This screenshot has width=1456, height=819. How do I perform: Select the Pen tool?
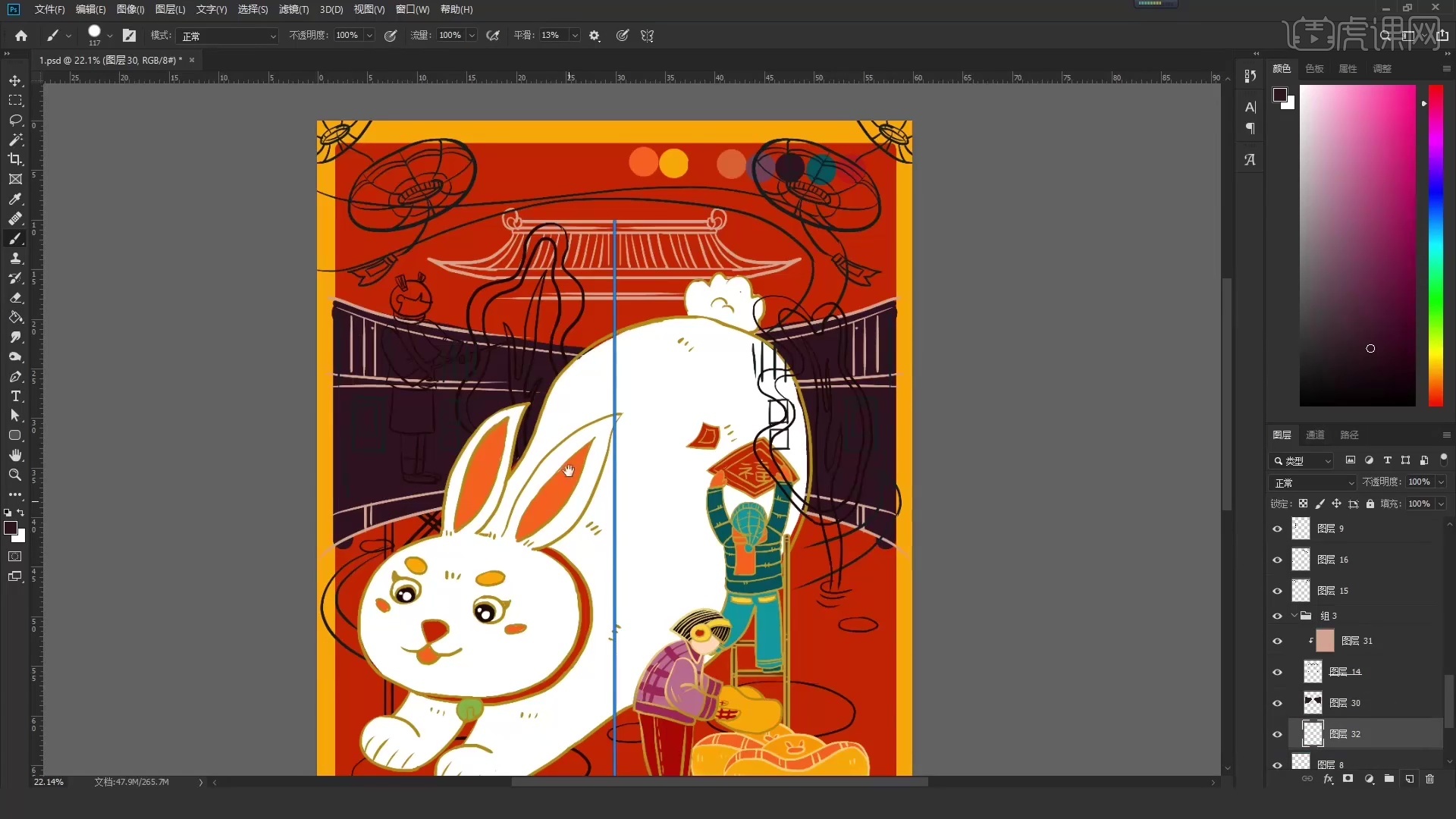pyautogui.click(x=15, y=376)
